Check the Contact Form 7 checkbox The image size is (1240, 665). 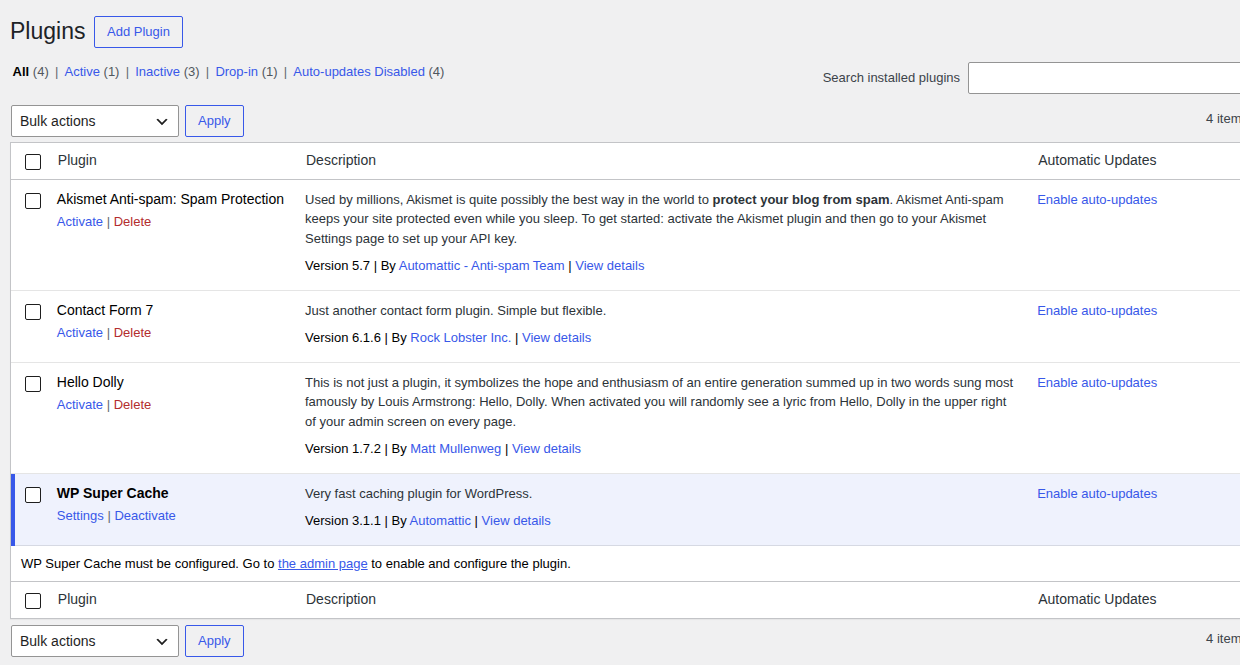tap(33, 312)
